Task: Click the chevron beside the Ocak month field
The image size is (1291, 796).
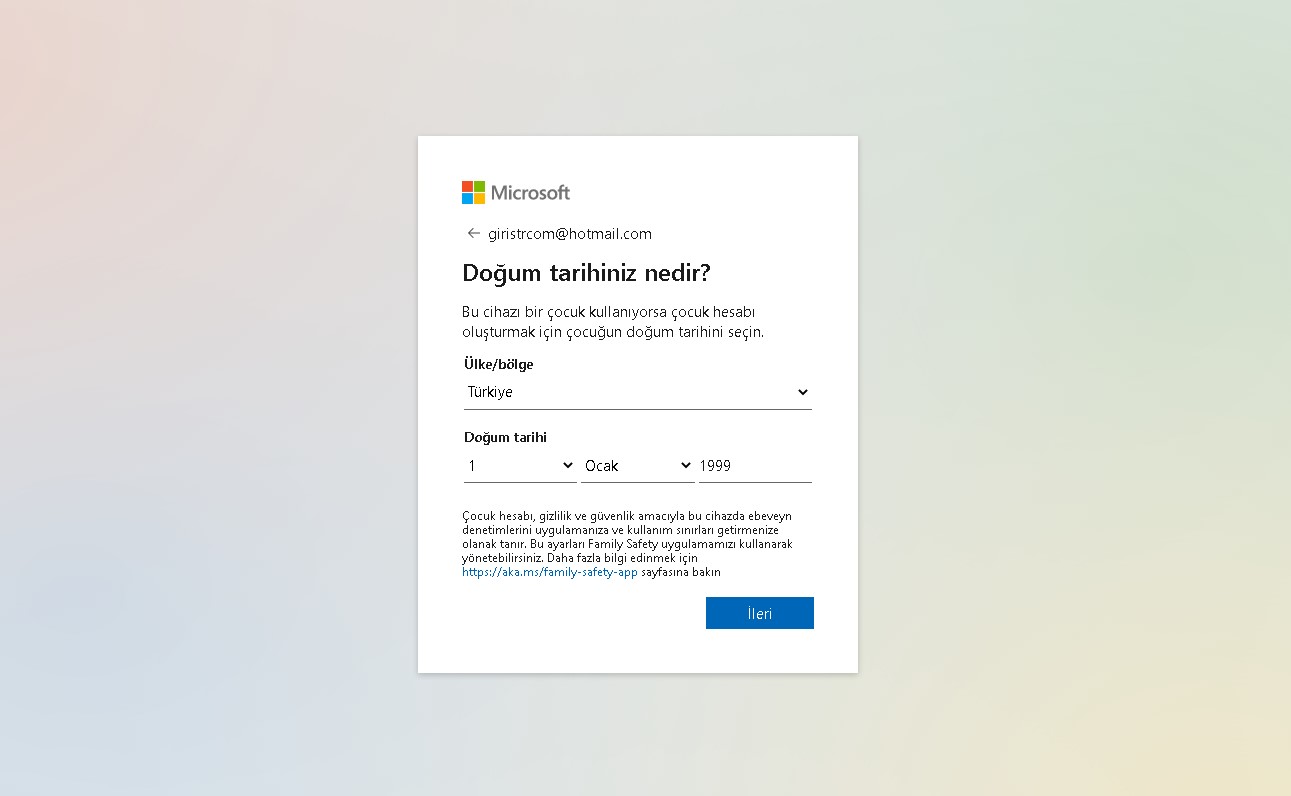Action: (685, 465)
